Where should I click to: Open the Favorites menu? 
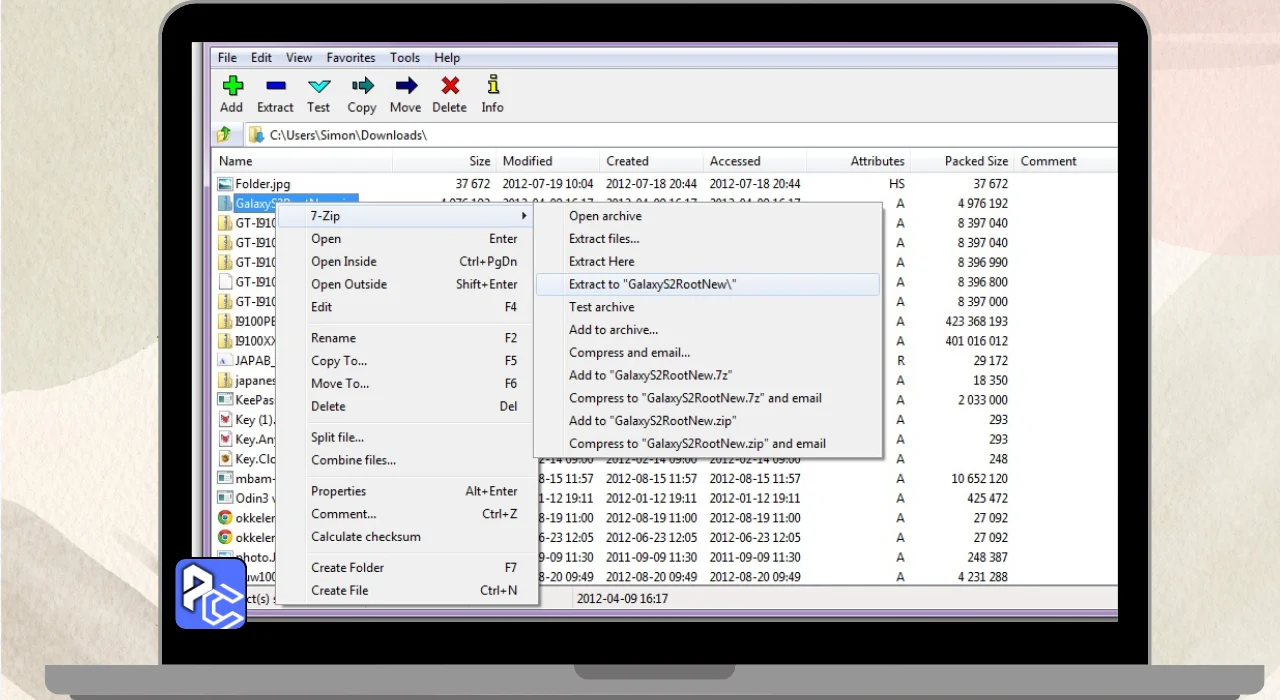(350, 58)
